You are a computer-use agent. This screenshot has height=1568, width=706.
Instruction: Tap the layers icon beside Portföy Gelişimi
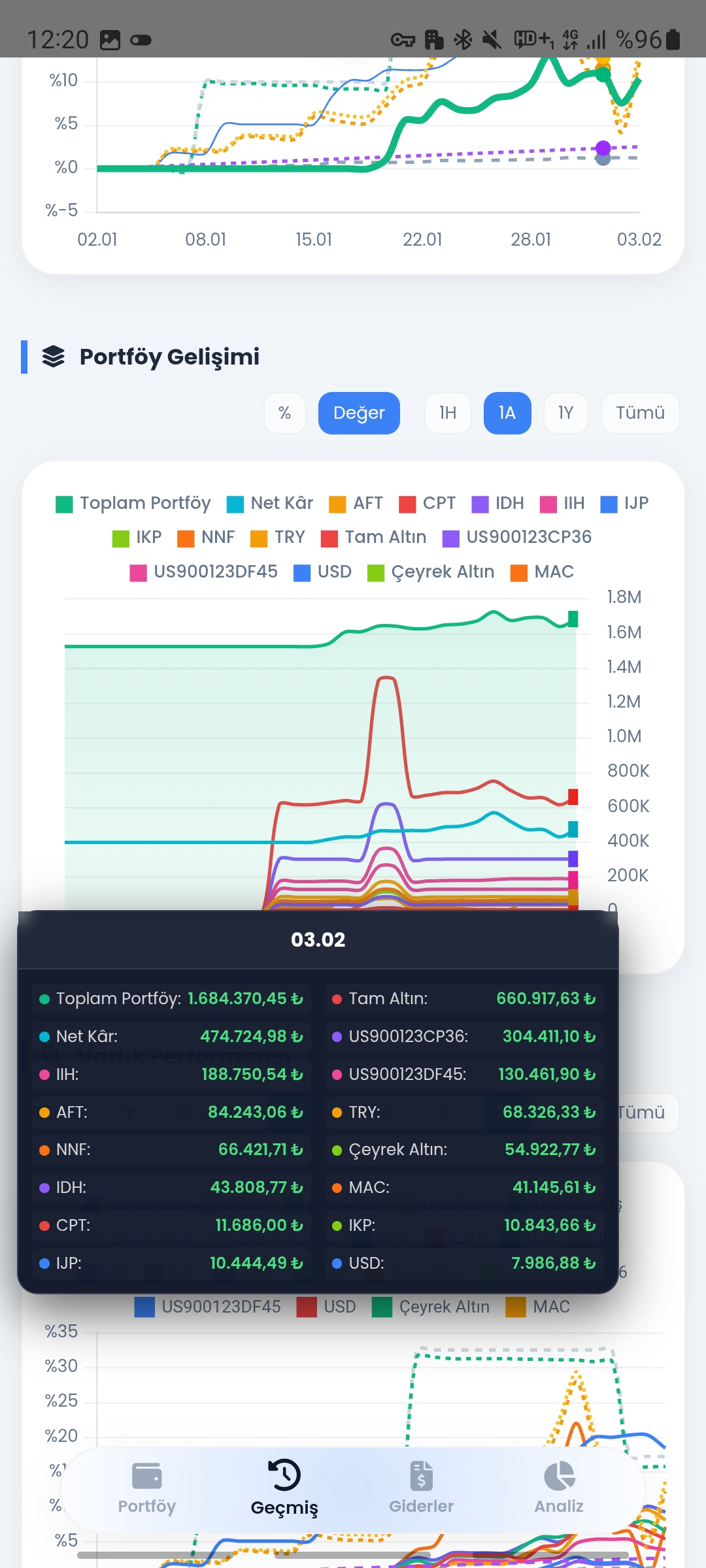point(54,357)
